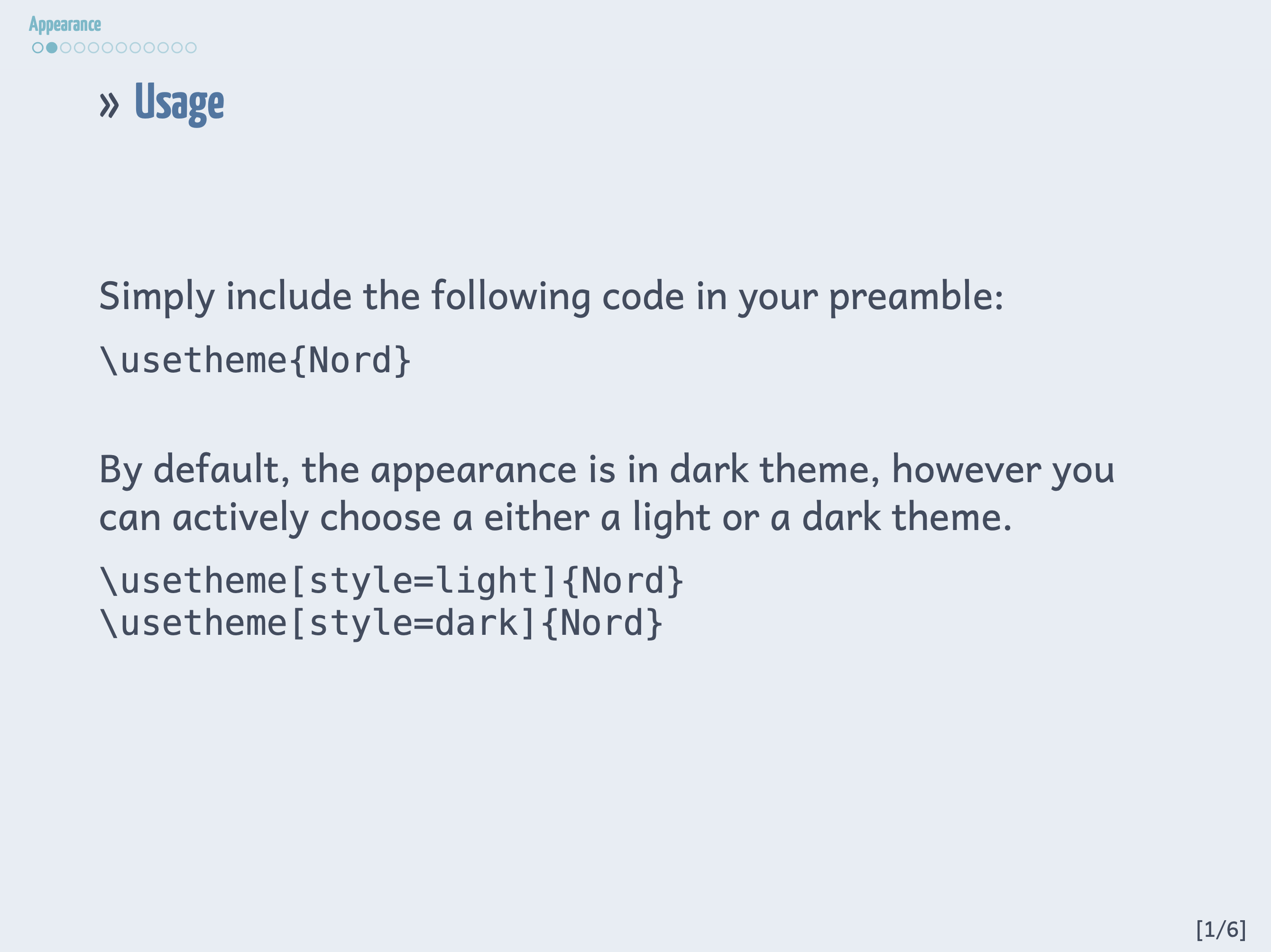
Task: Open the Appearance section link
Action: click(x=65, y=25)
